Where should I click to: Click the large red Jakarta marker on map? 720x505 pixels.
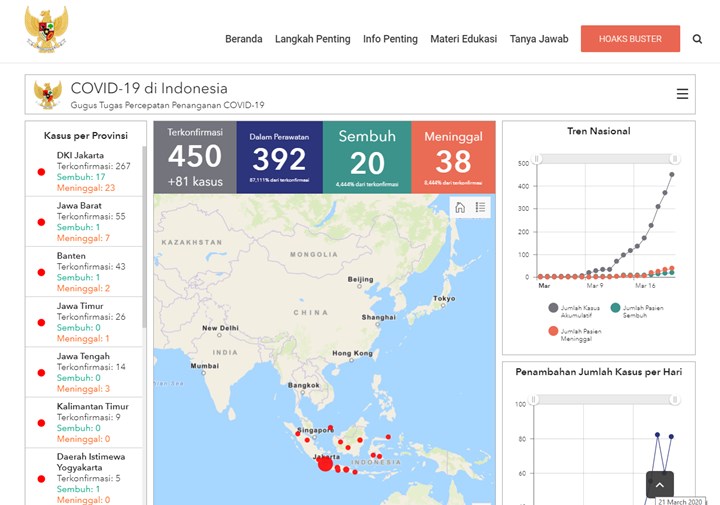pos(325,464)
